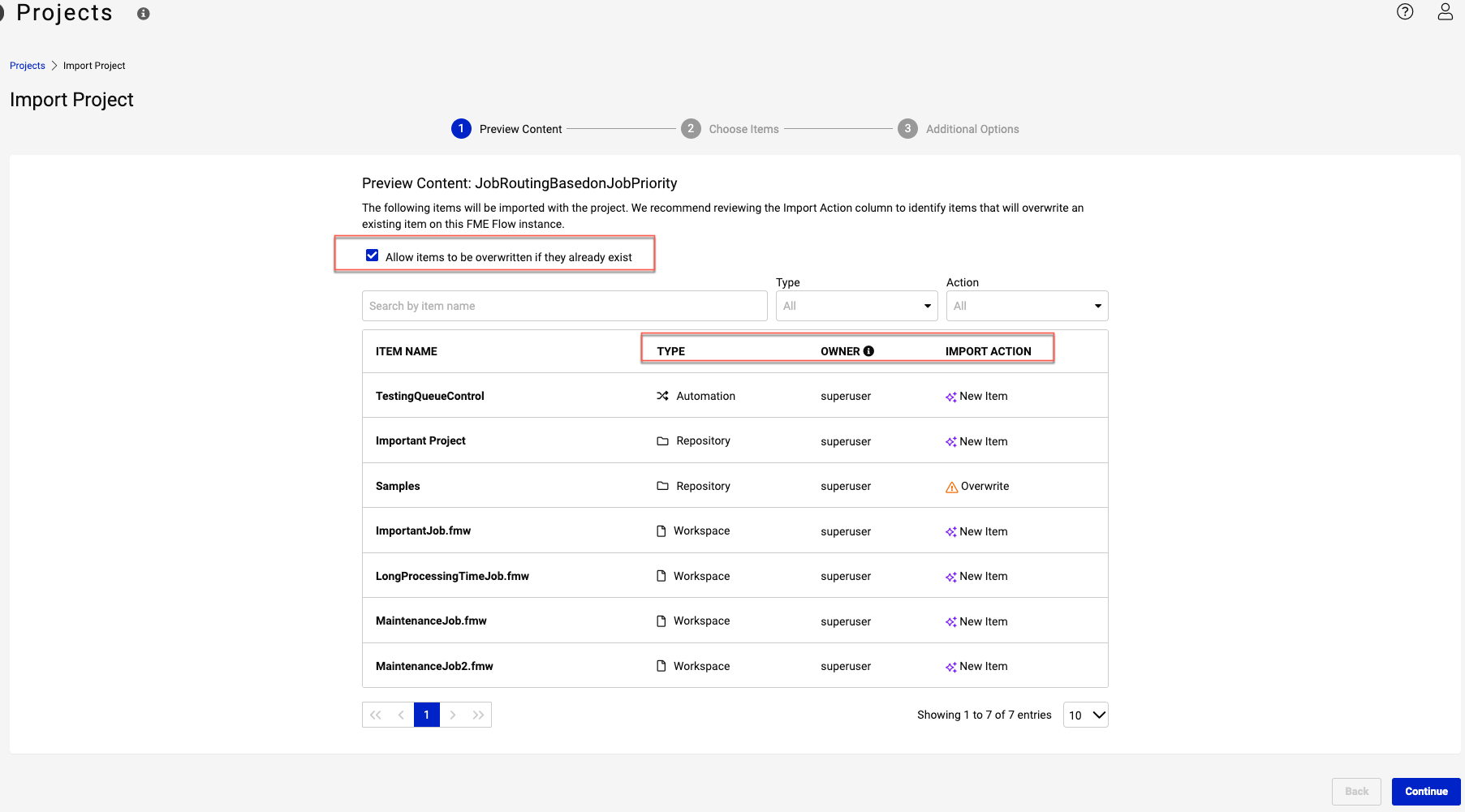
Task: Click the ImportantJob.fmw item name
Action: point(424,531)
